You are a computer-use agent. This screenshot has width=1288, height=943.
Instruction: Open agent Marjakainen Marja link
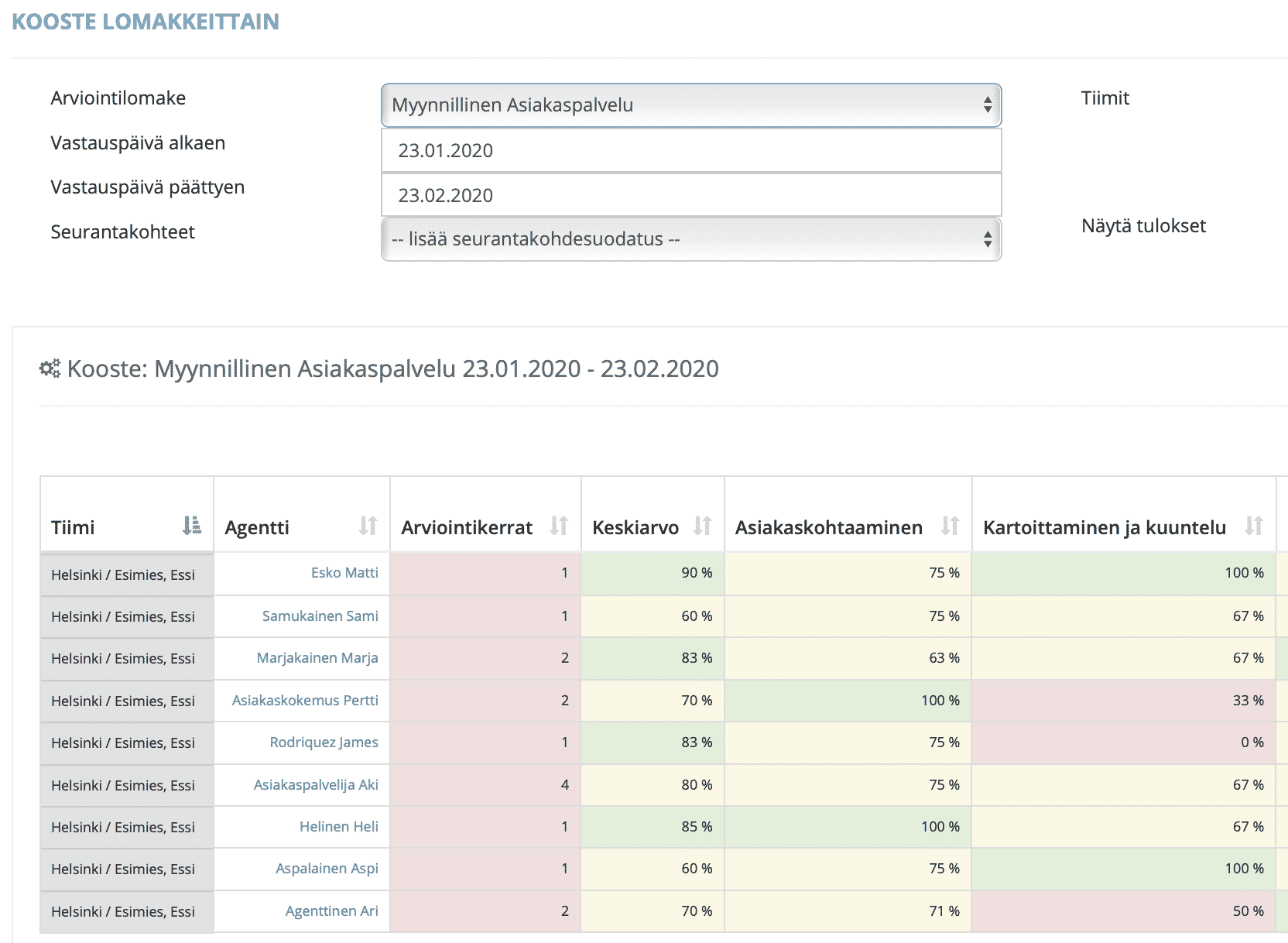[317, 658]
